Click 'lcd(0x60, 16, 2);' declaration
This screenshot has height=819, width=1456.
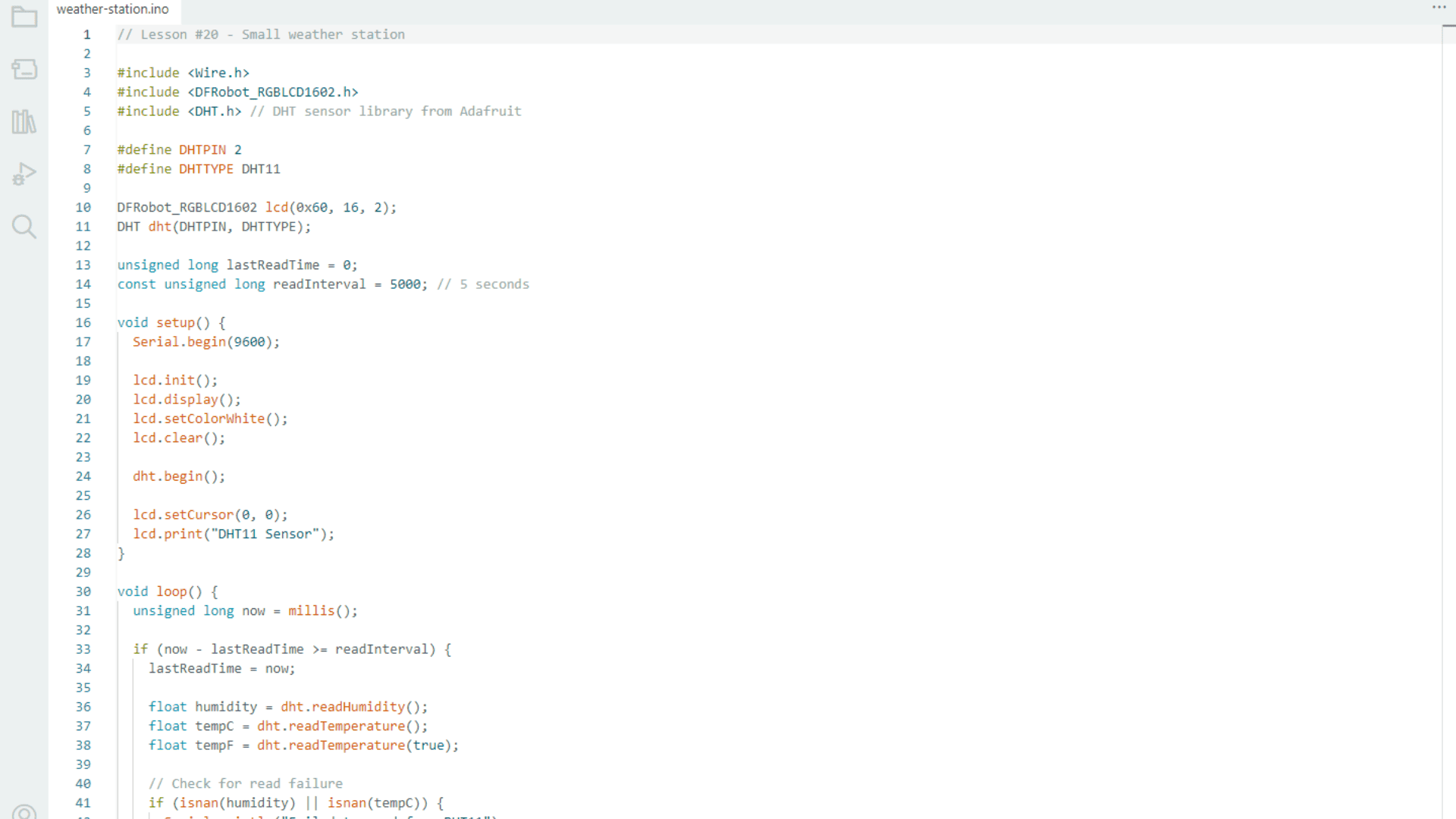(x=331, y=207)
